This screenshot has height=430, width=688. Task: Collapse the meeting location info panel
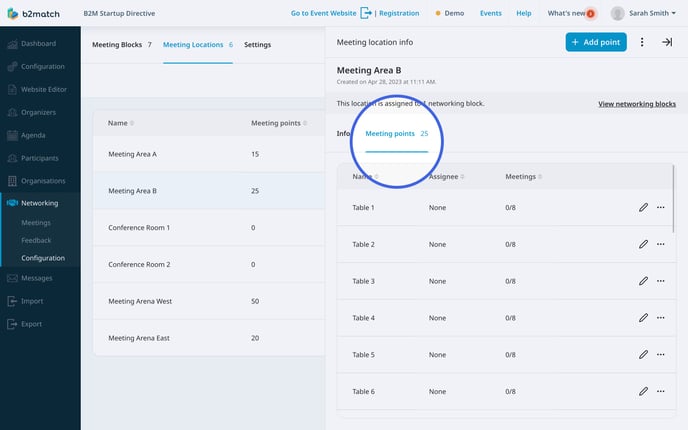667,42
